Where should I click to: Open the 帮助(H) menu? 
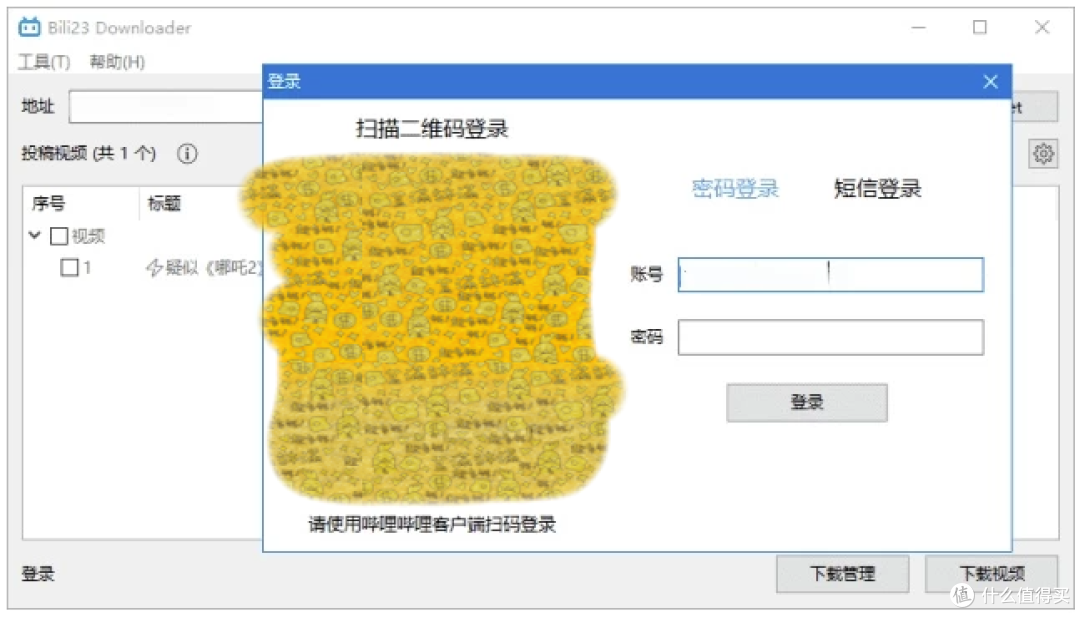pos(117,62)
